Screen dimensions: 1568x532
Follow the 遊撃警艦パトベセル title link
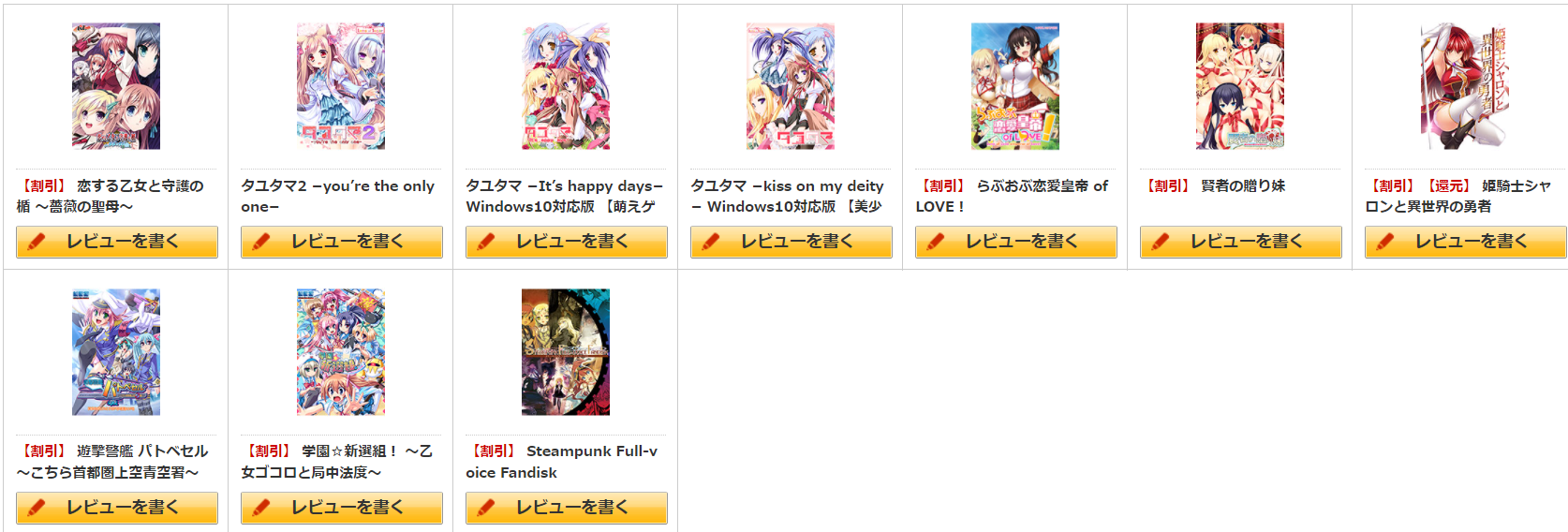click(x=112, y=462)
